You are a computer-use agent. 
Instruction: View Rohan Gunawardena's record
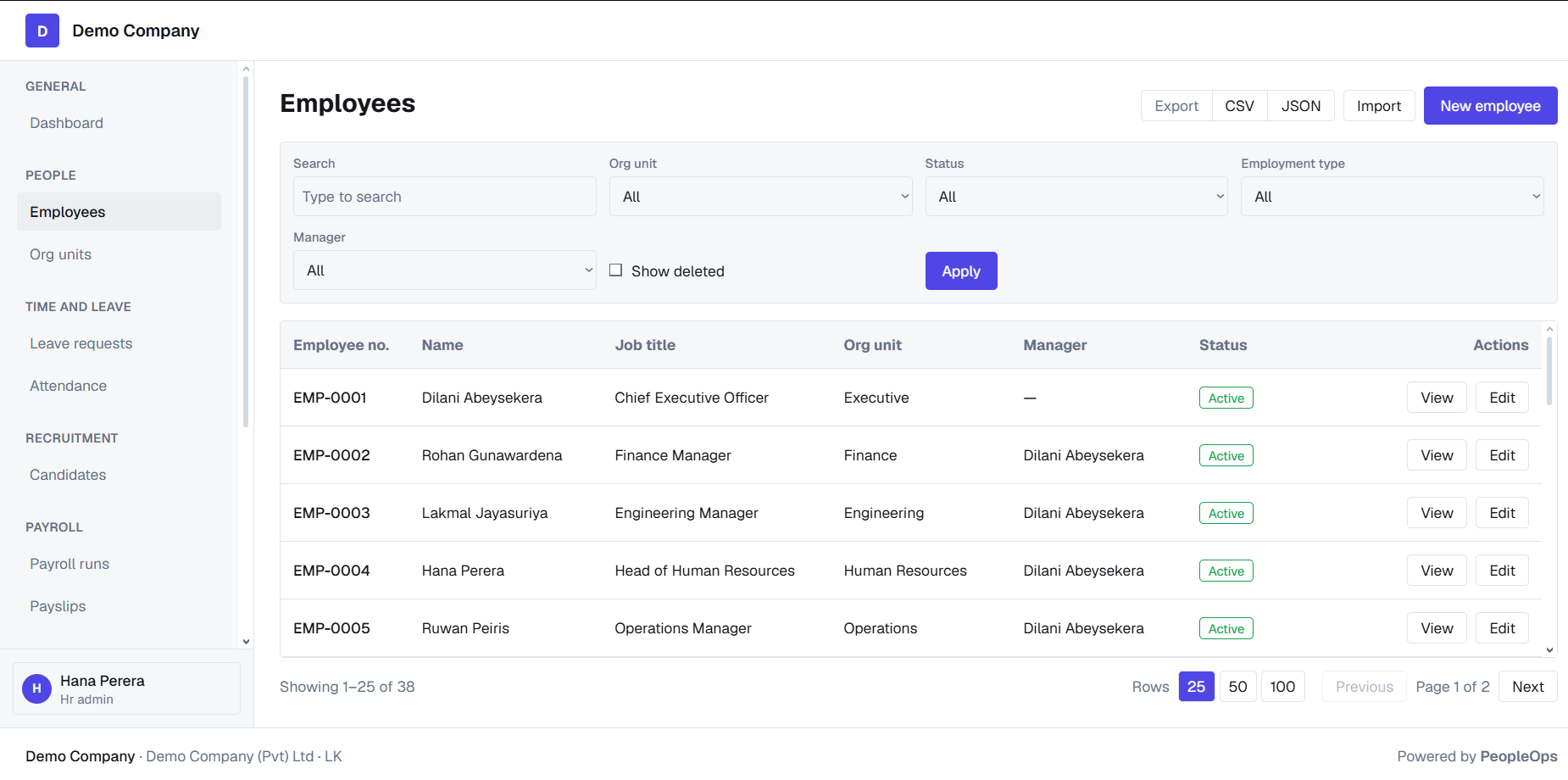1437,455
